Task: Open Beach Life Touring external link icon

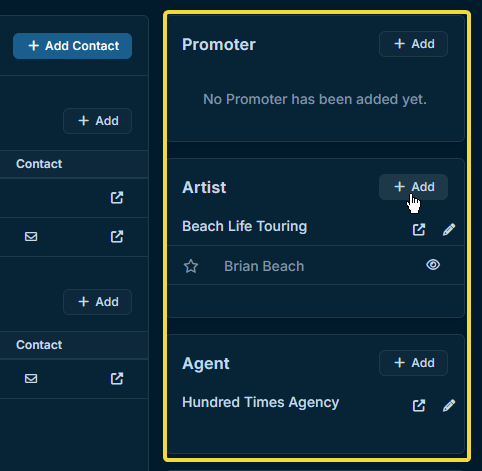Action: [419, 230]
